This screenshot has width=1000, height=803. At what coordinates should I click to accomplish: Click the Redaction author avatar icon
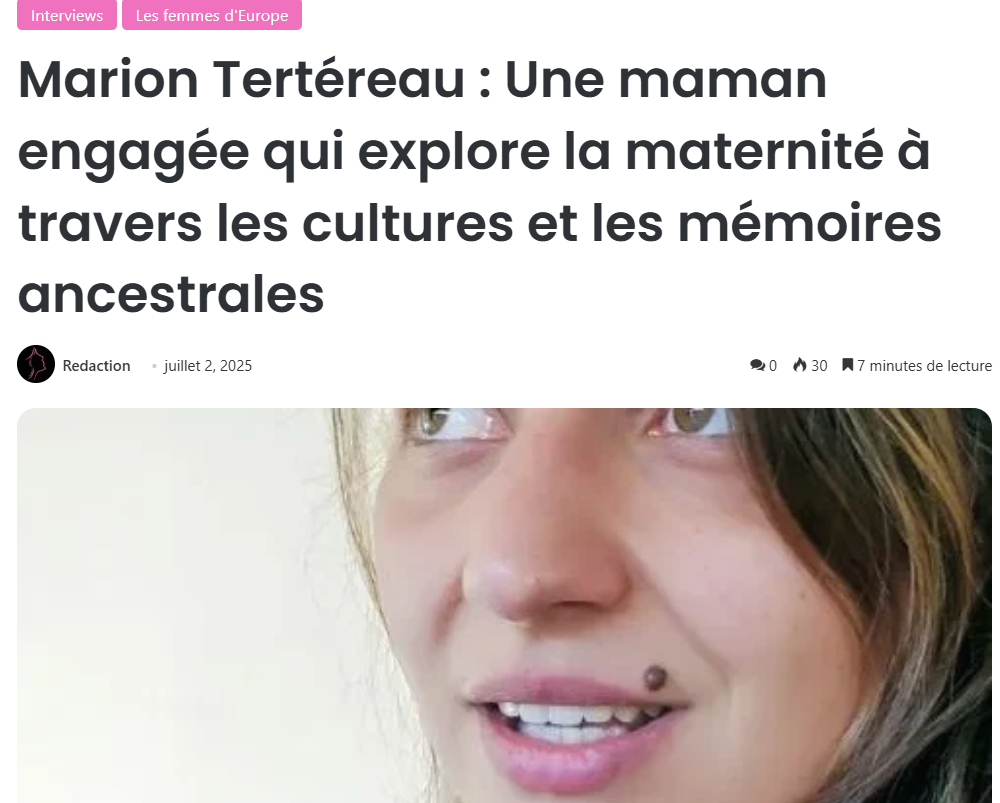click(36, 364)
